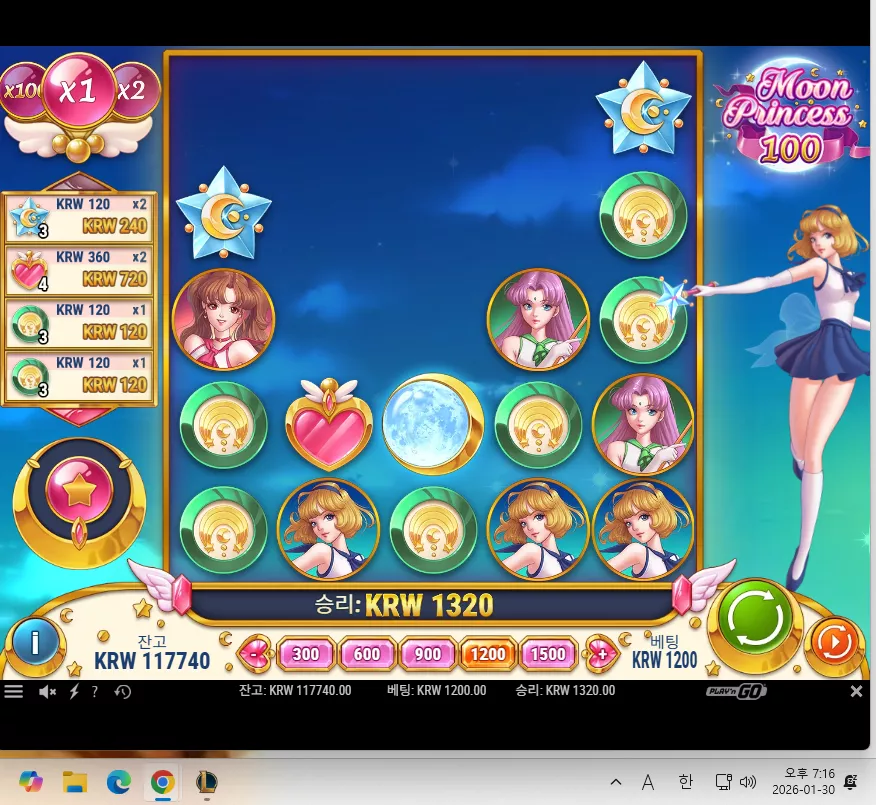The width and height of the screenshot is (876, 805).
Task: Expand win list with bottom pink arrow
Action: [79, 416]
